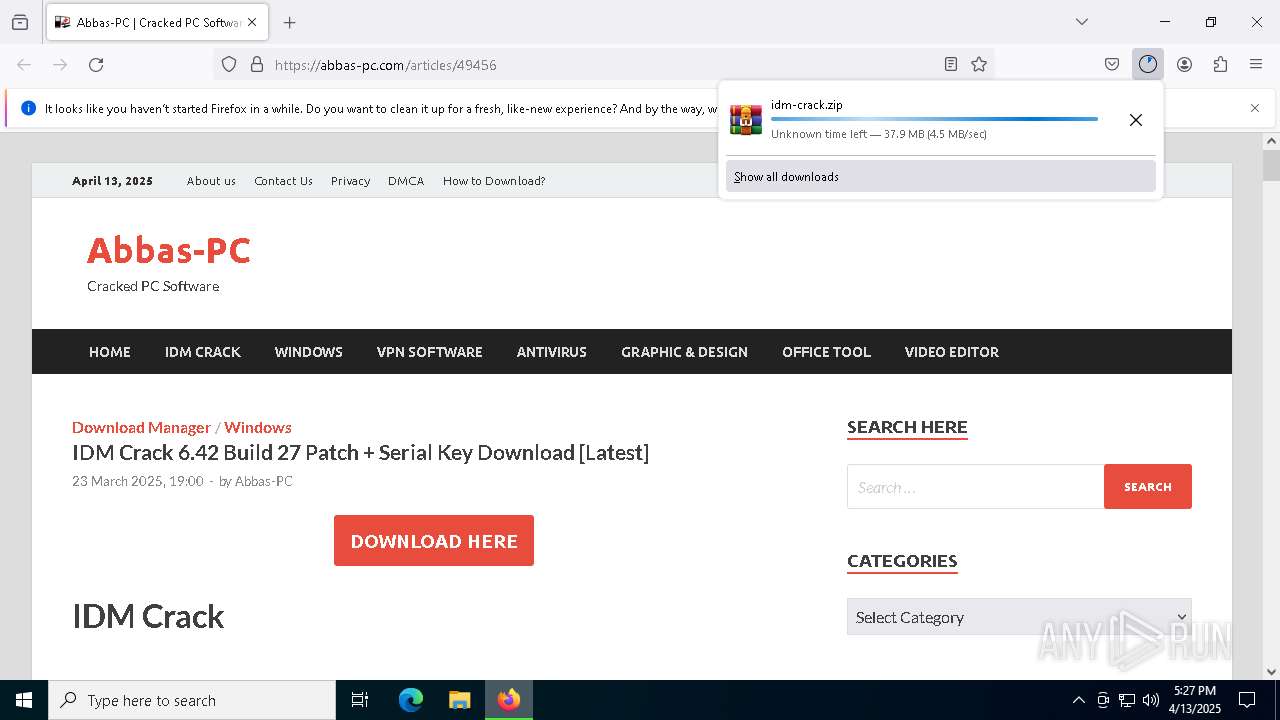
Task: Toggle the downloads panel button
Action: [x=1148, y=64]
